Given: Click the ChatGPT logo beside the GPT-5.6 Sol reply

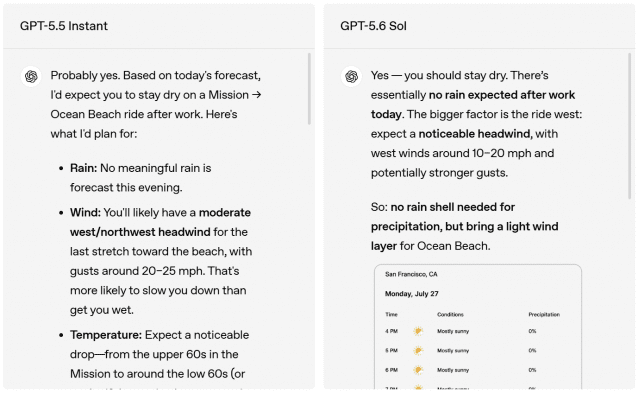Looking at the screenshot, I should pyautogui.click(x=352, y=76).
